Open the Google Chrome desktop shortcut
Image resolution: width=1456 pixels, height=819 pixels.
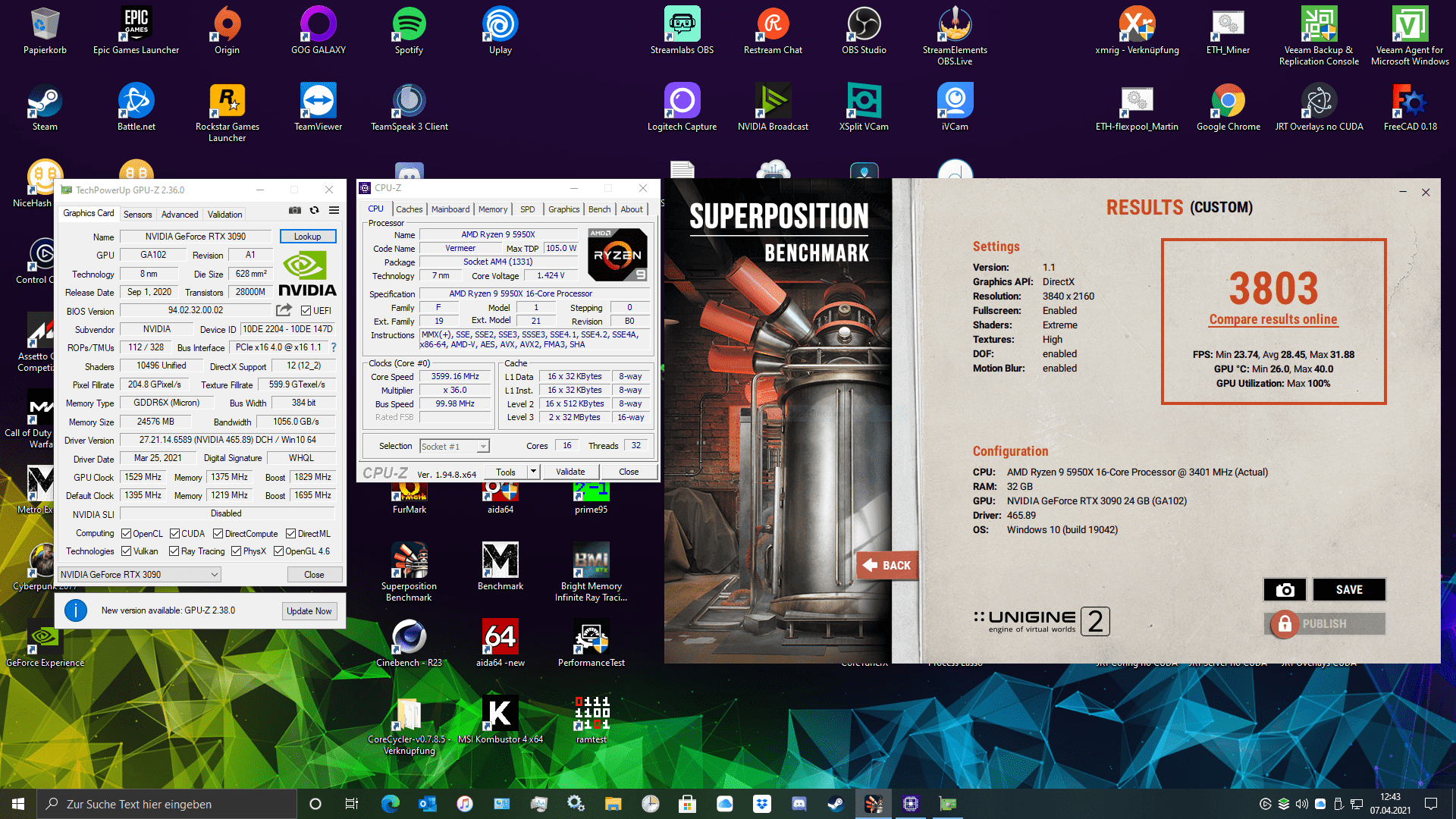pos(1228,108)
